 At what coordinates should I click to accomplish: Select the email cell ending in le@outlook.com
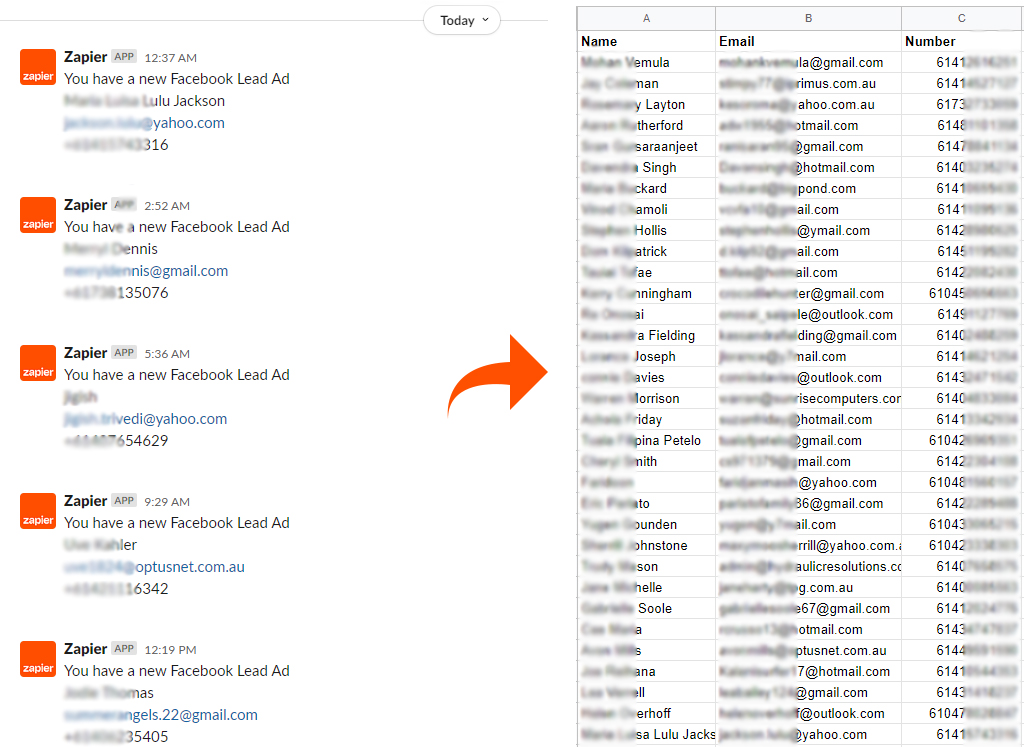click(808, 315)
